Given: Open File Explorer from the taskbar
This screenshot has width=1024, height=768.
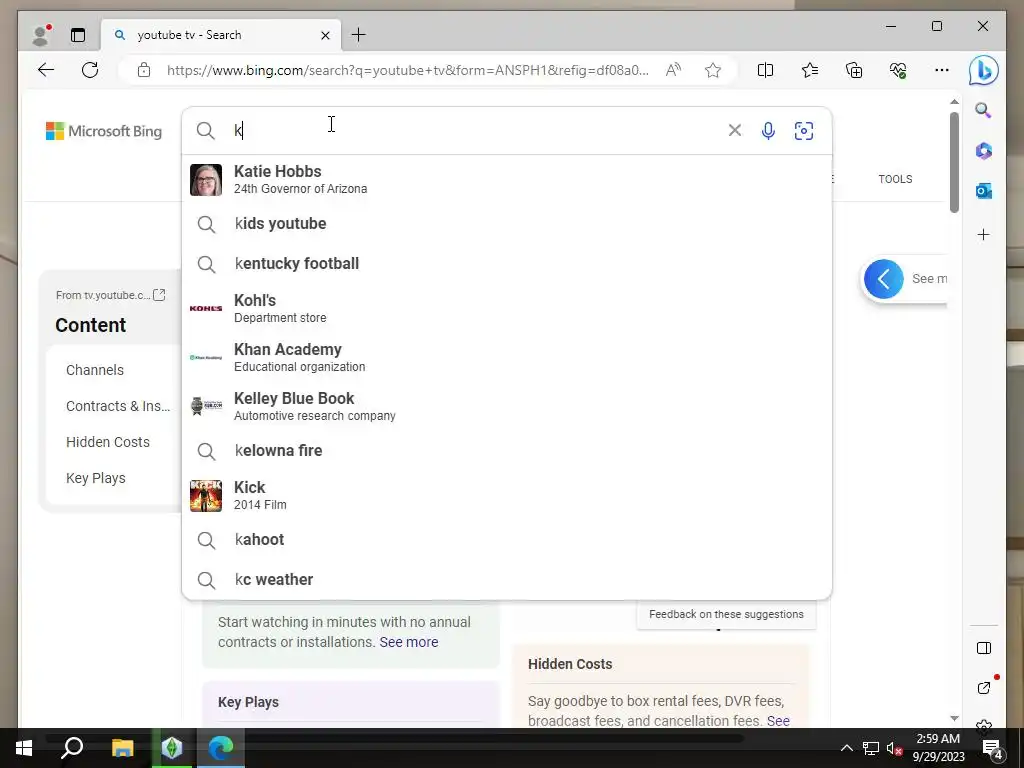Looking at the screenshot, I should pyautogui.click(x=122, y=748).
